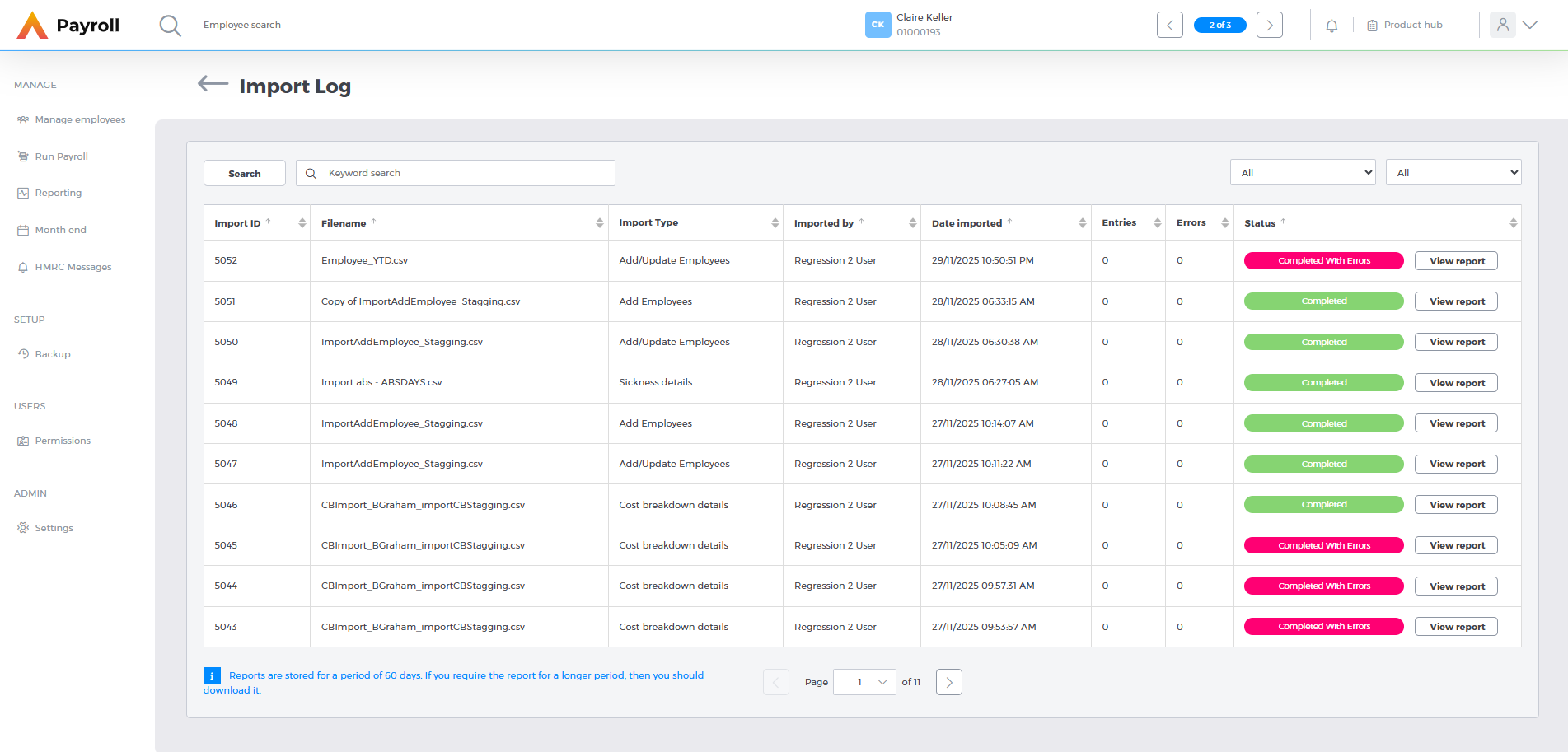Open Manage employees in the sidebar

pyautogui.click(x=80, y=119)
